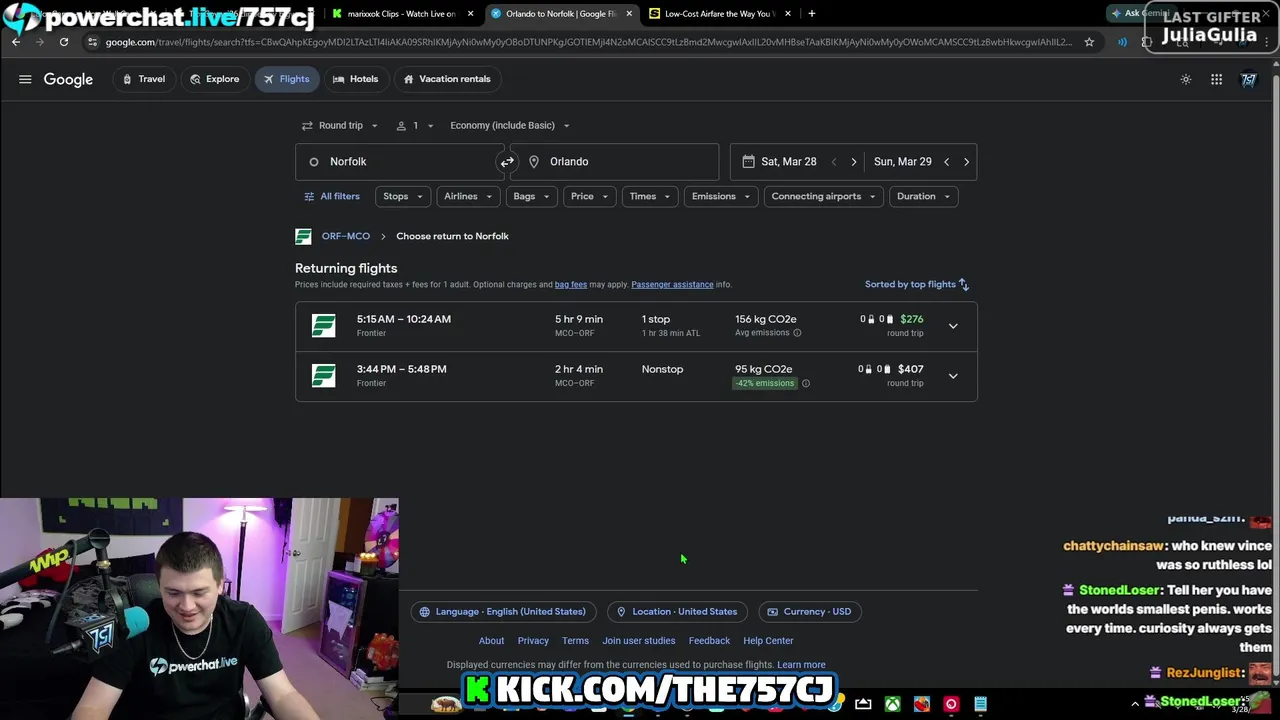Open the Travel tab

144,79
